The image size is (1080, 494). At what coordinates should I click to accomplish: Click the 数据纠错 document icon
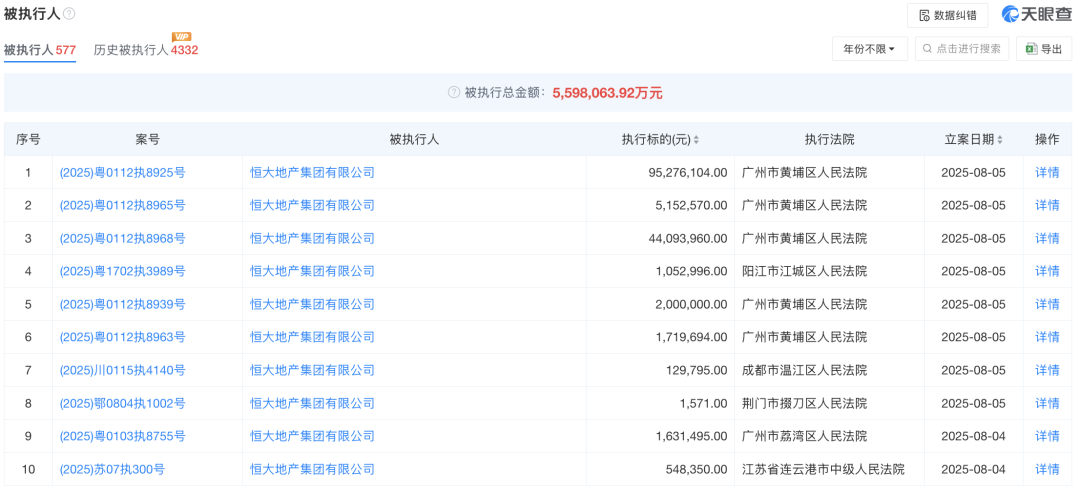tap(924, 15)
